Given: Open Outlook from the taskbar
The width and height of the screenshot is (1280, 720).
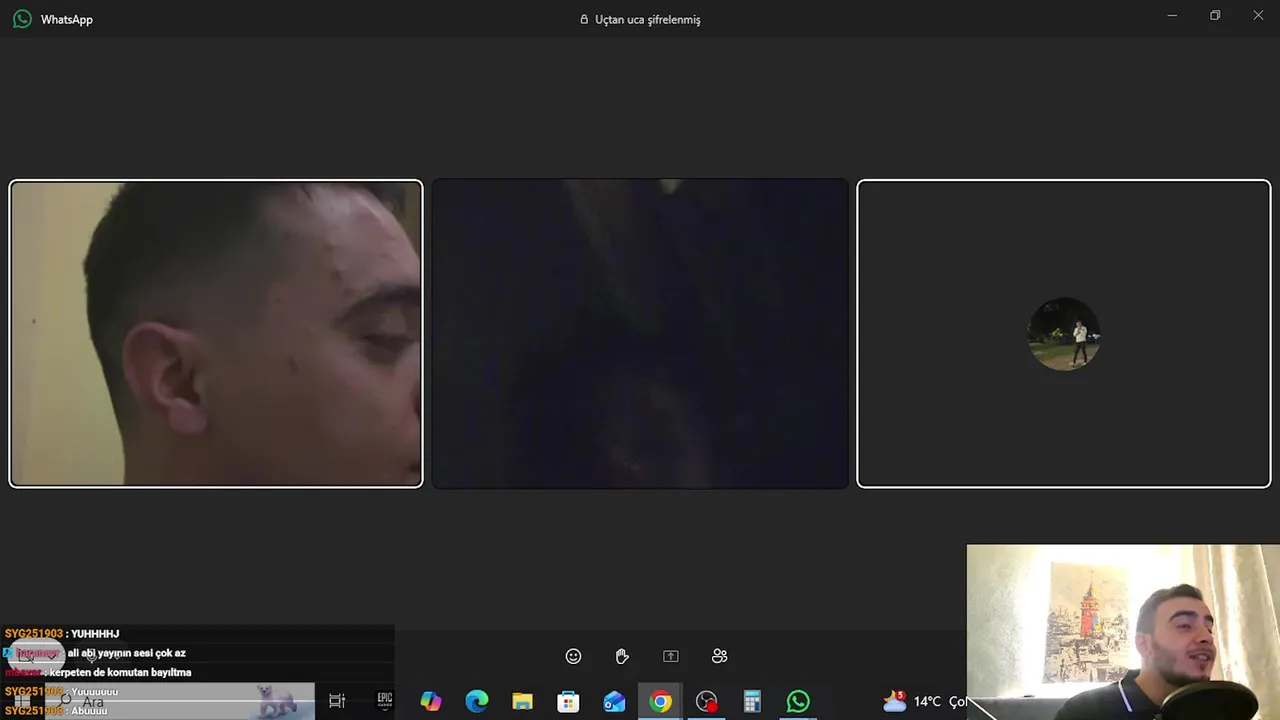Looking at the screenshot, I should point(614,701).
